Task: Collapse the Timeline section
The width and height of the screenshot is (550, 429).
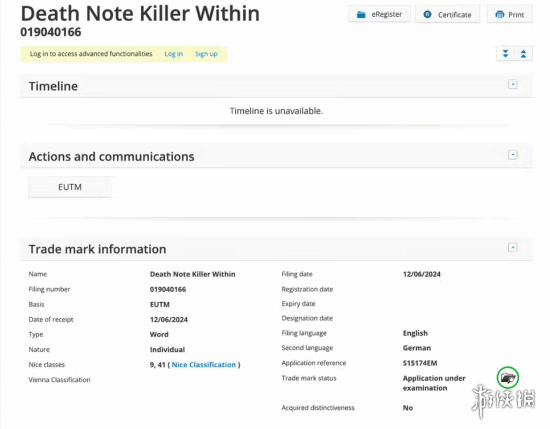Action: coord(512,85)
